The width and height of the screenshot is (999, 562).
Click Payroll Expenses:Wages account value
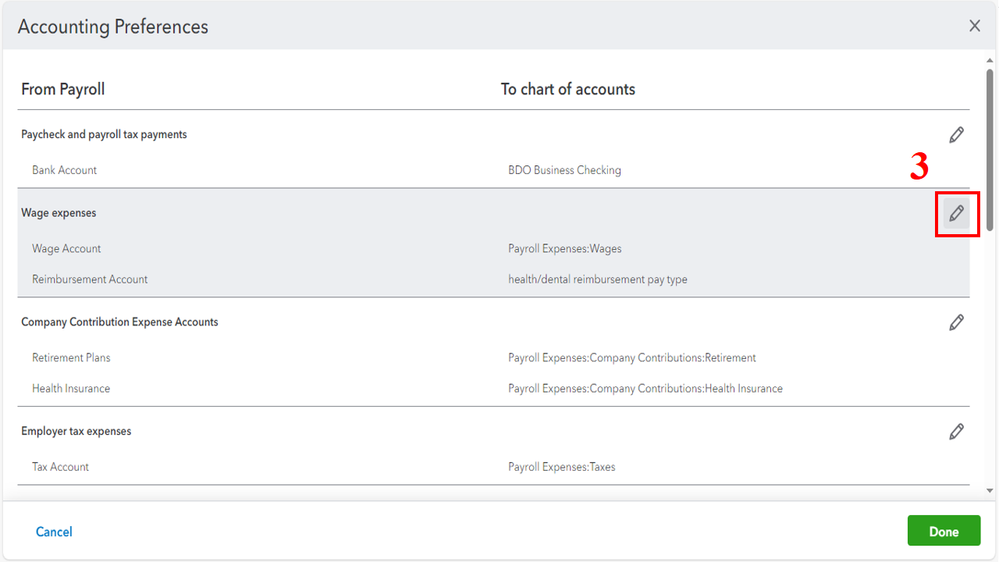(x=564, y=248)
